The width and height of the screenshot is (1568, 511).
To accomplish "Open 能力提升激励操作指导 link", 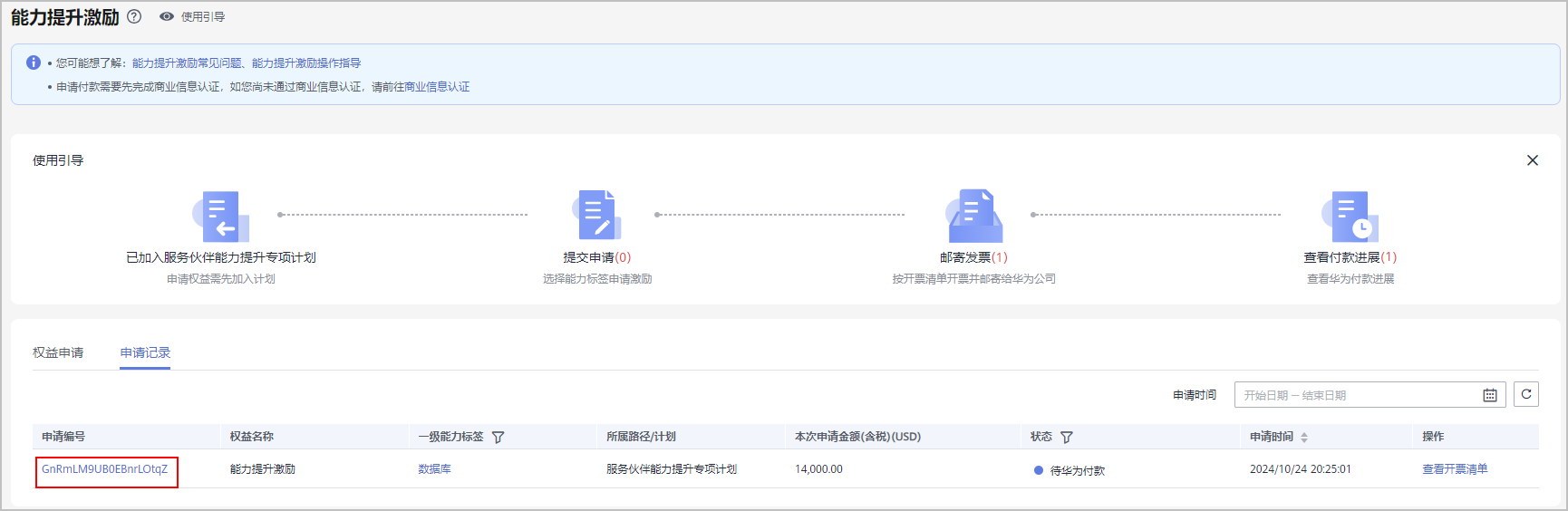I will pos(306,63).
